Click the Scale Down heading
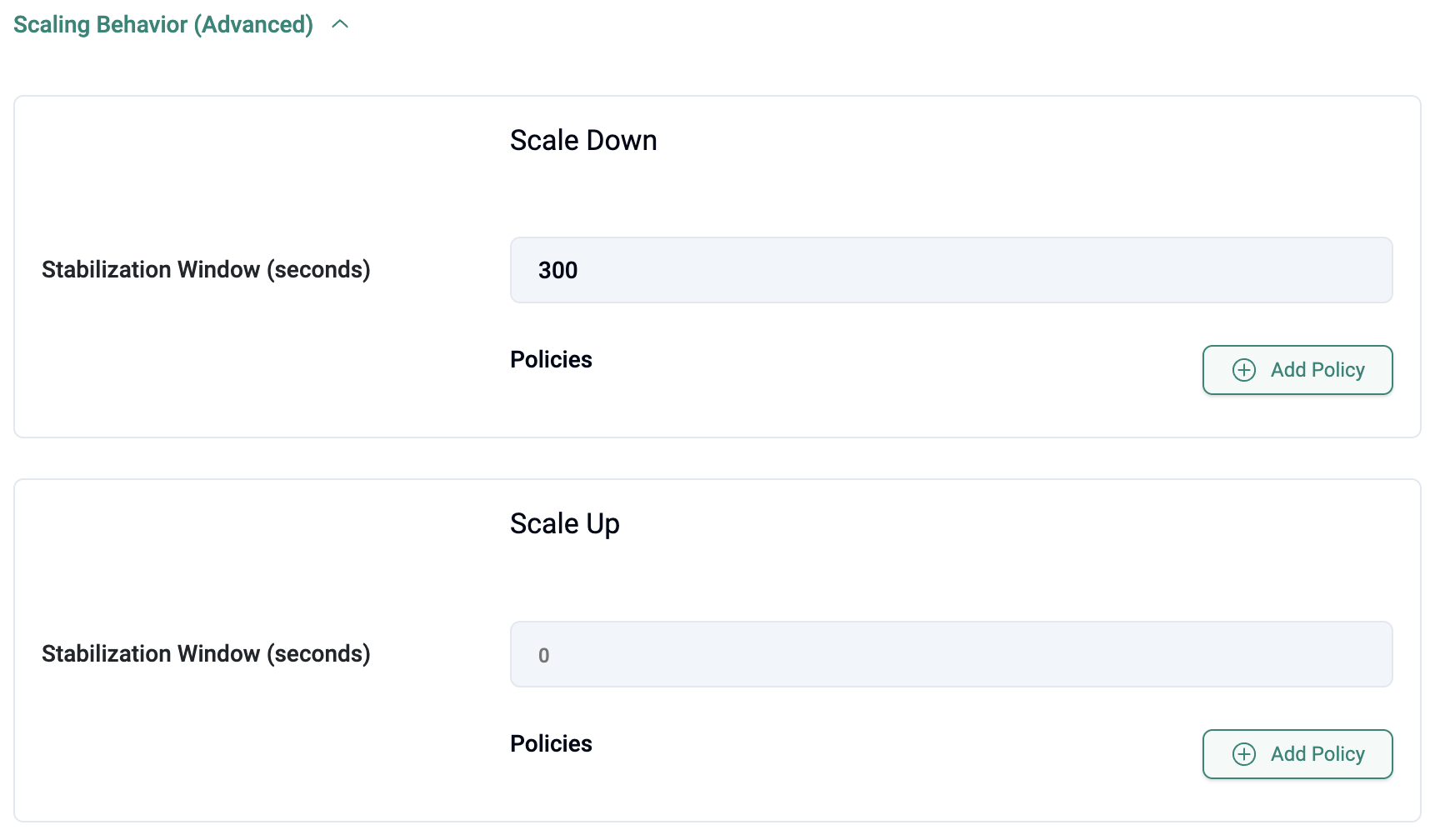 (583, 141)
